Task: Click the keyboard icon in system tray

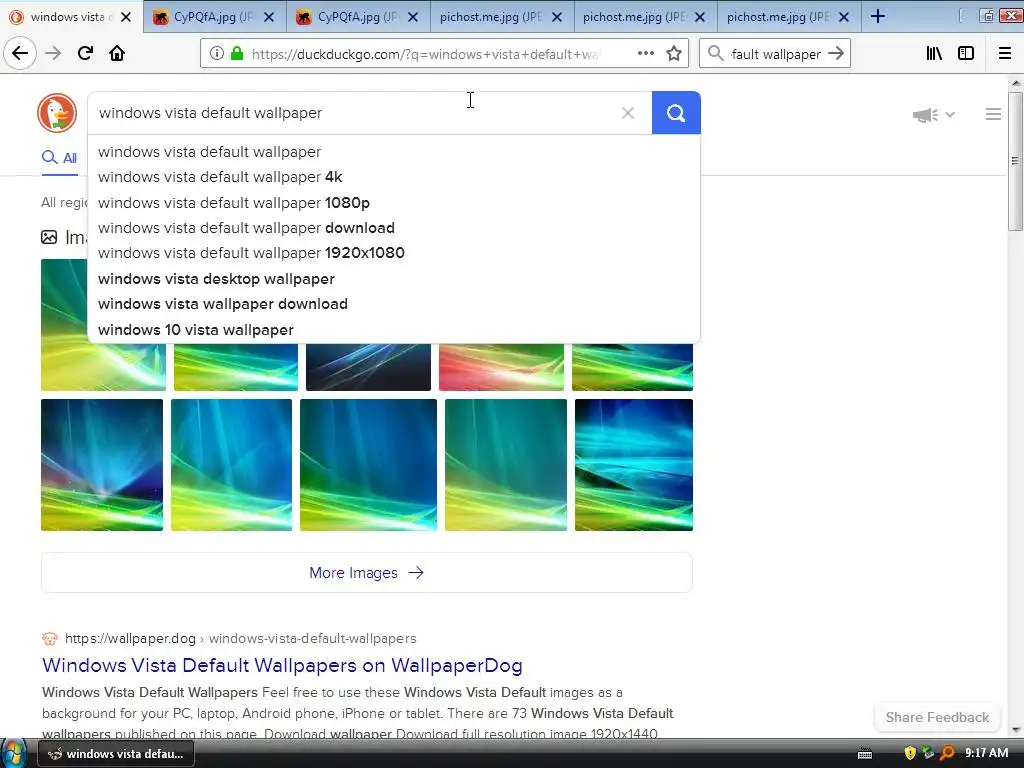Action: click(x=865, y=754)
